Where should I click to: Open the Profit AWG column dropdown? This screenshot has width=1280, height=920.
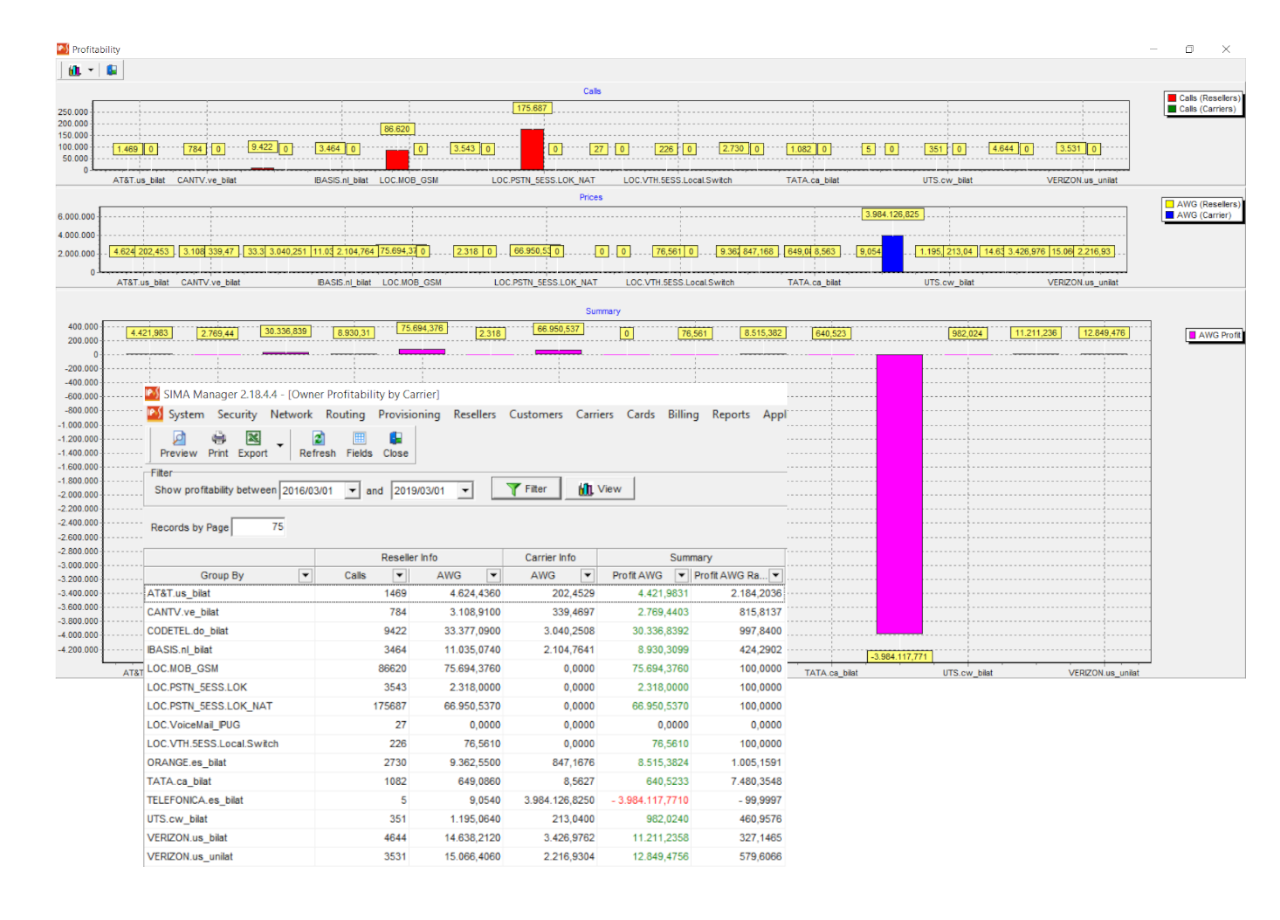pos(682,575)
